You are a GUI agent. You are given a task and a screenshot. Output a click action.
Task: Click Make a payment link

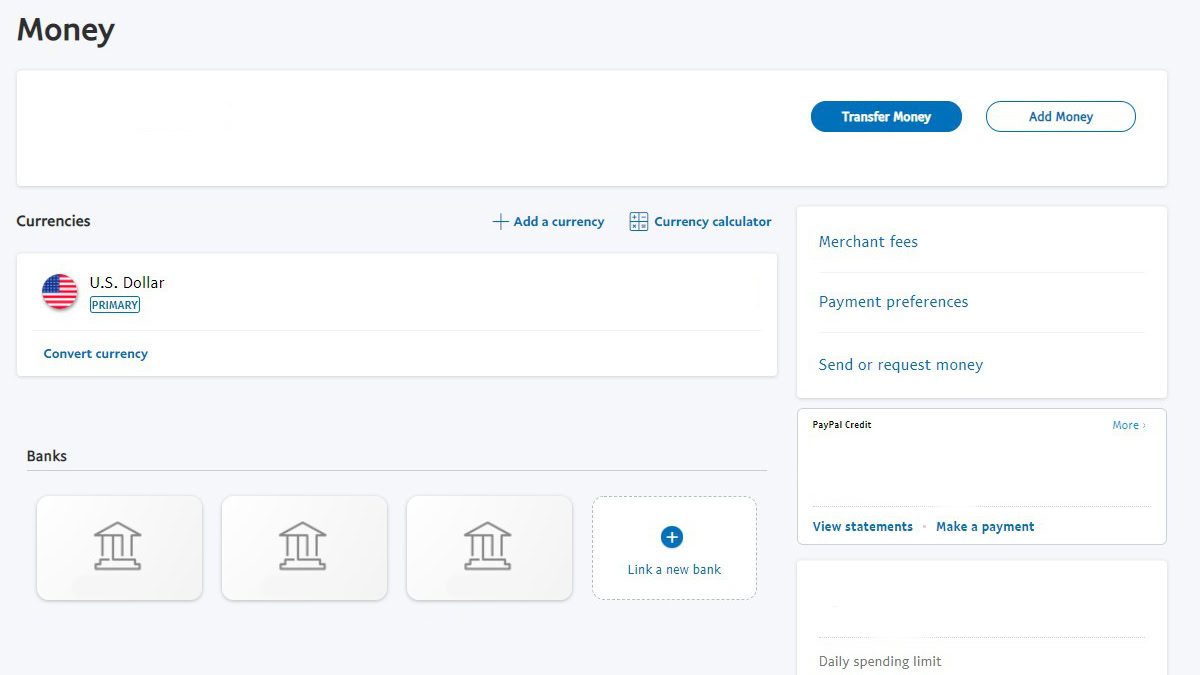click(985, 527)
